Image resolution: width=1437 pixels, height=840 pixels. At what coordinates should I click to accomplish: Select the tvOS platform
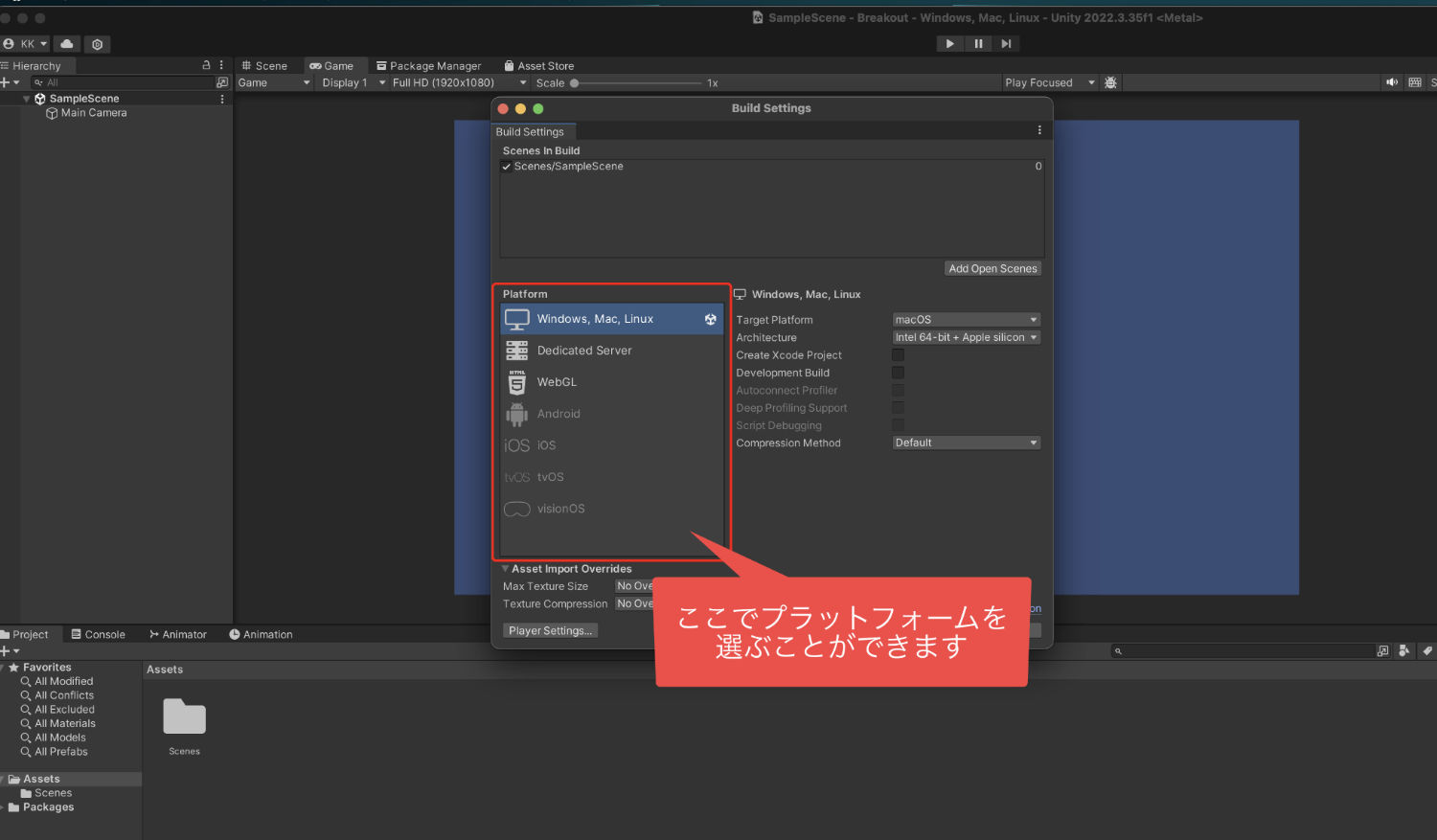point(611,477)
